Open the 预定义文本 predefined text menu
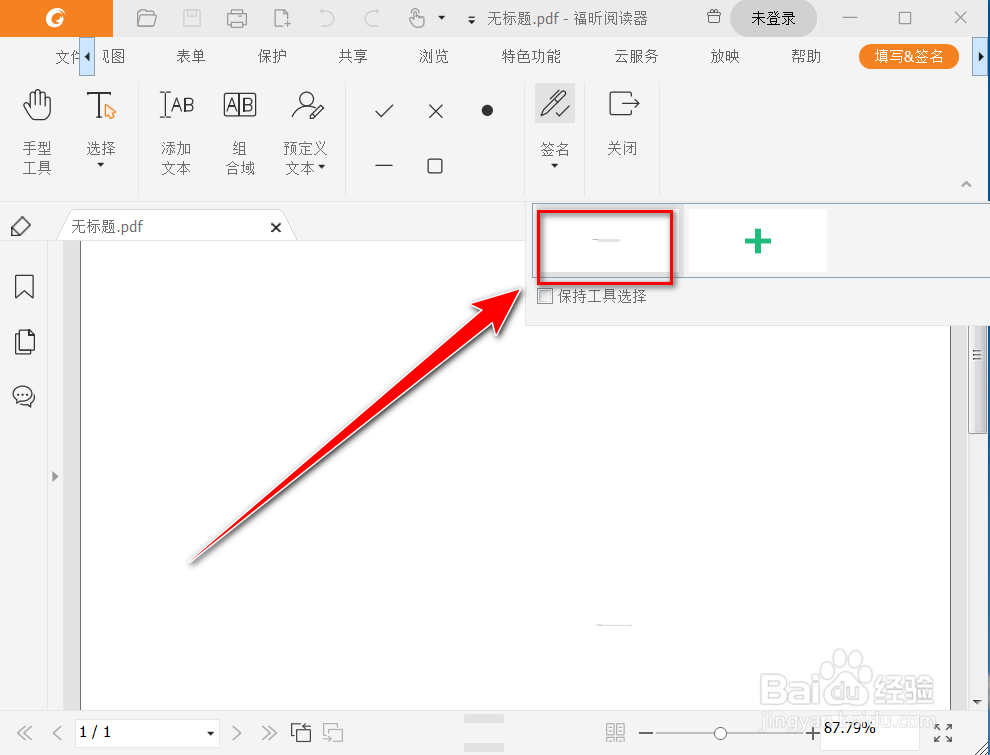This screenshot has height=755, width=990. pos(306,132)
